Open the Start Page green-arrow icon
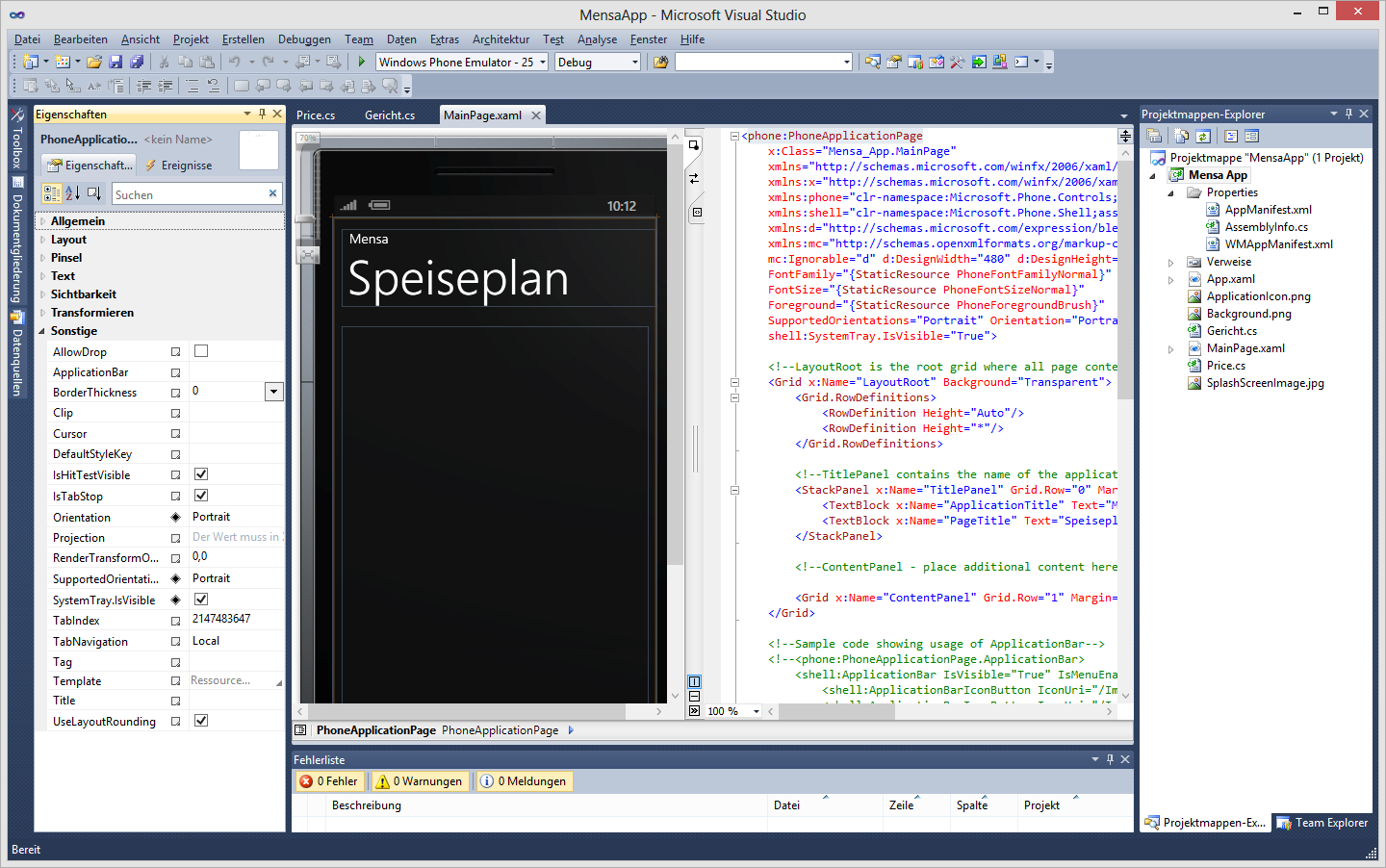 979,62
